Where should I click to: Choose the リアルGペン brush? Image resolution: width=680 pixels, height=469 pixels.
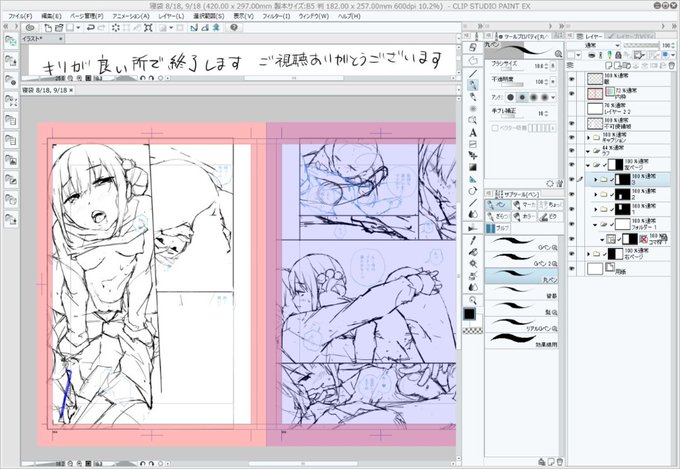(x=522, y=324)
